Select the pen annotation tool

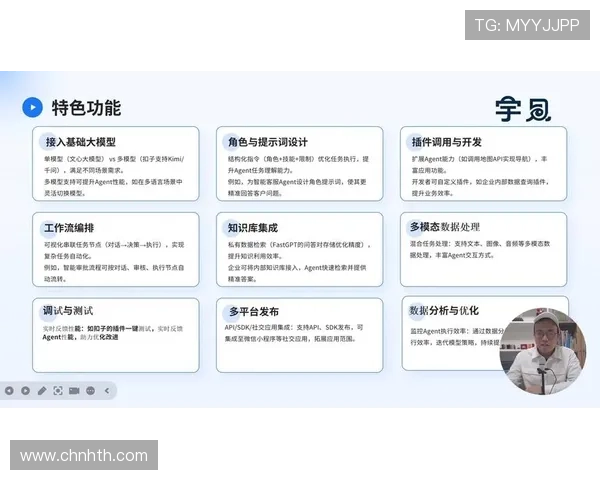(x=42, y=391)
